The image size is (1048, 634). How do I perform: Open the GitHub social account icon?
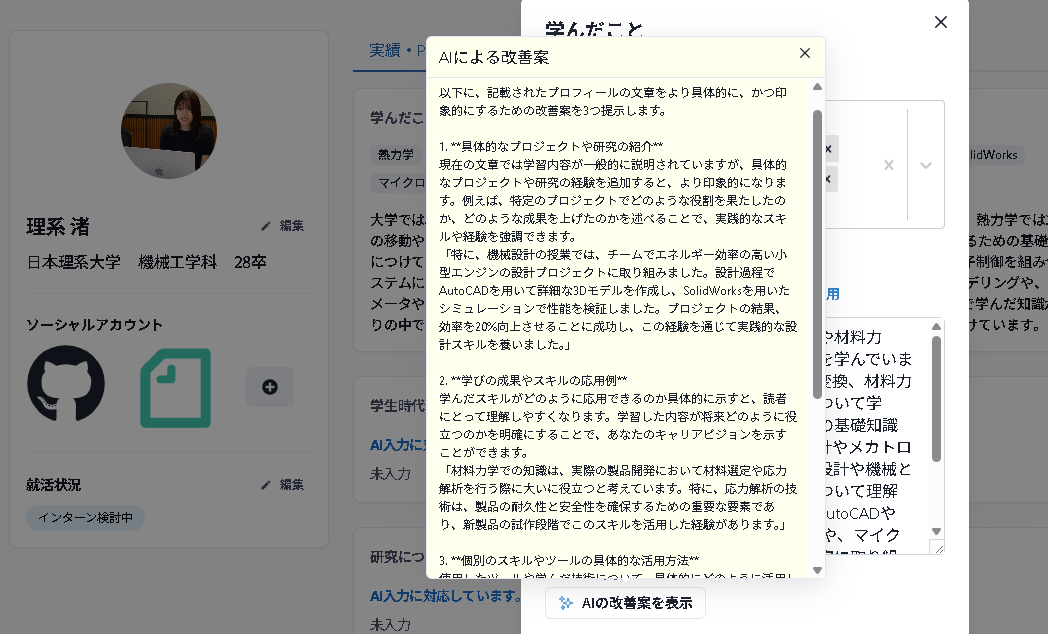[x=66, y=383]
